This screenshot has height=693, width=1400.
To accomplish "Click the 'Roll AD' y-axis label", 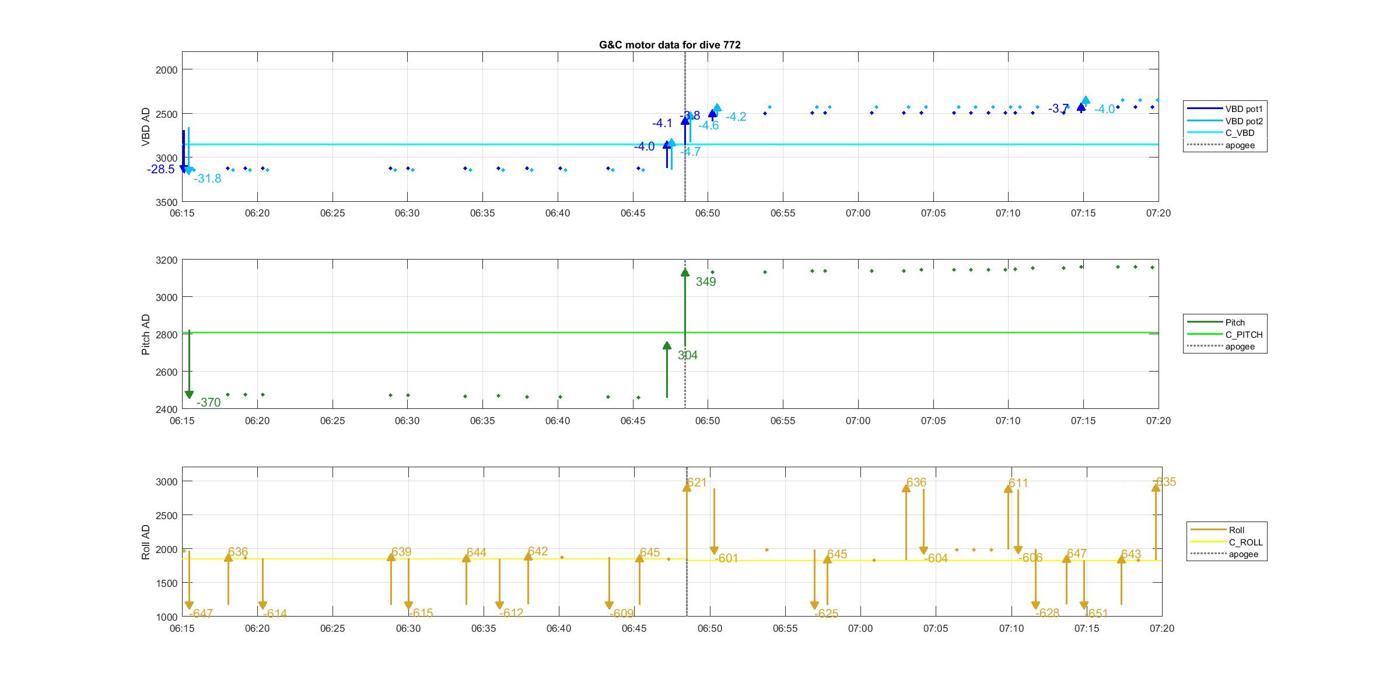I will (x=145, y=541).
